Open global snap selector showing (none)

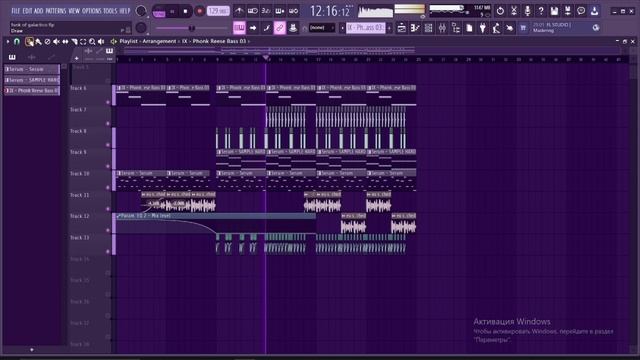[x=322, y=28]
